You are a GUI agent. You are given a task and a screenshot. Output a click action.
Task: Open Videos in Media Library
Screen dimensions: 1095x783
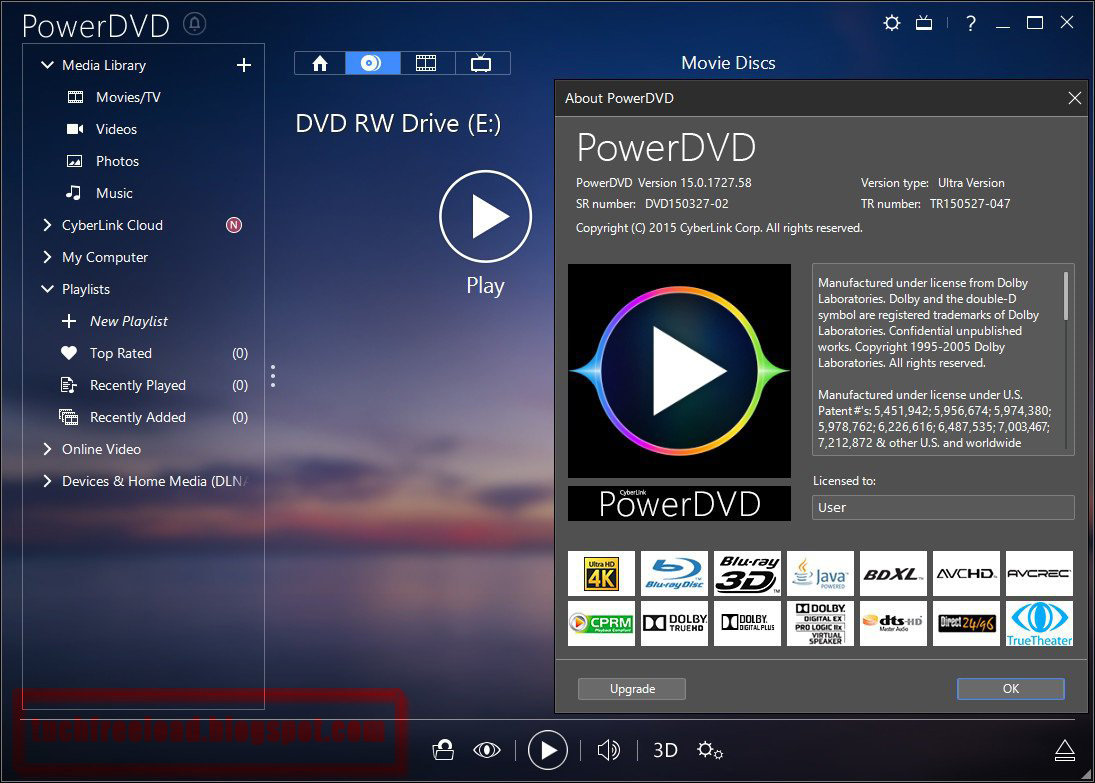[x=116, y=129]
